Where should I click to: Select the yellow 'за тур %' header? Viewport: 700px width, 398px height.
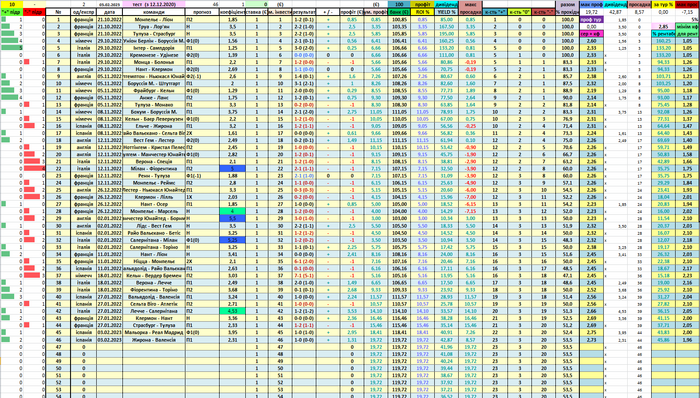[663, 4]
